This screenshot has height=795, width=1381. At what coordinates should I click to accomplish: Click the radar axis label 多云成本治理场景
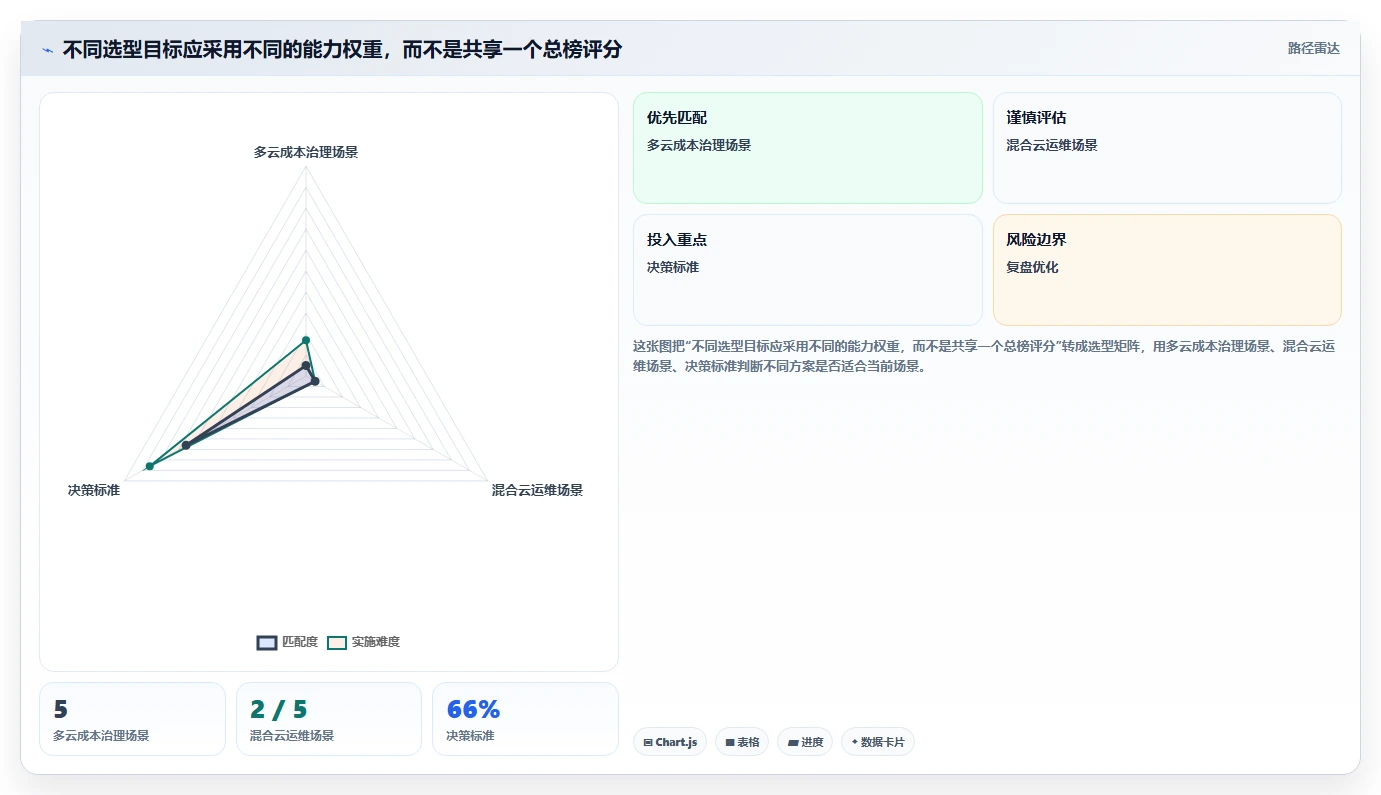click(x=306, y=152)
